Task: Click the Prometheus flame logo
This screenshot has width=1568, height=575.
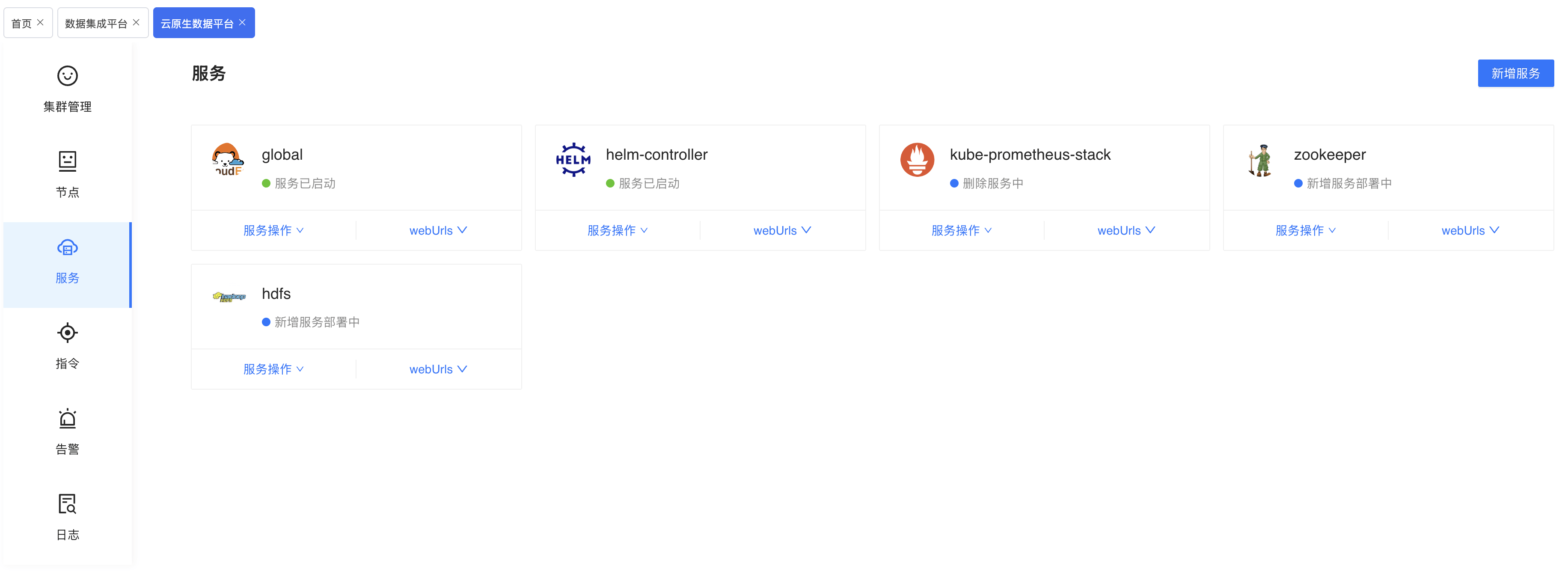Action: click(x=917, y=160)
